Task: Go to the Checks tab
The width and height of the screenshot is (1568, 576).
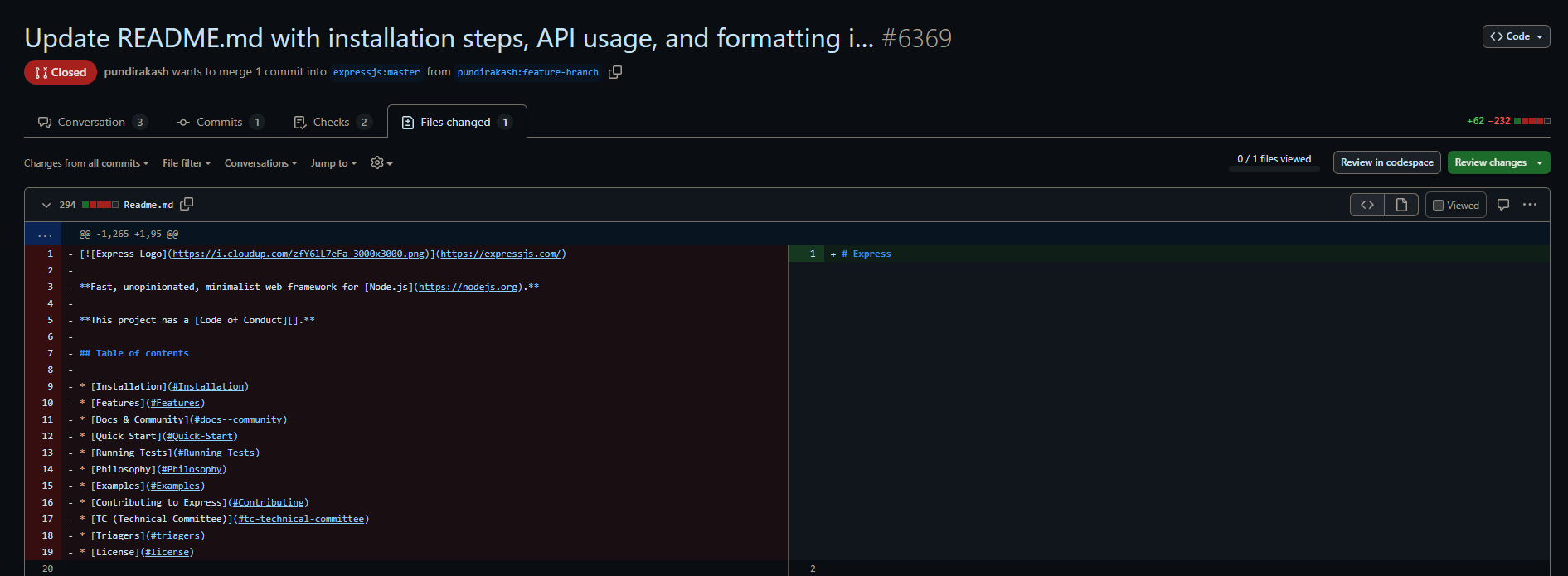Action: [332, 122]
